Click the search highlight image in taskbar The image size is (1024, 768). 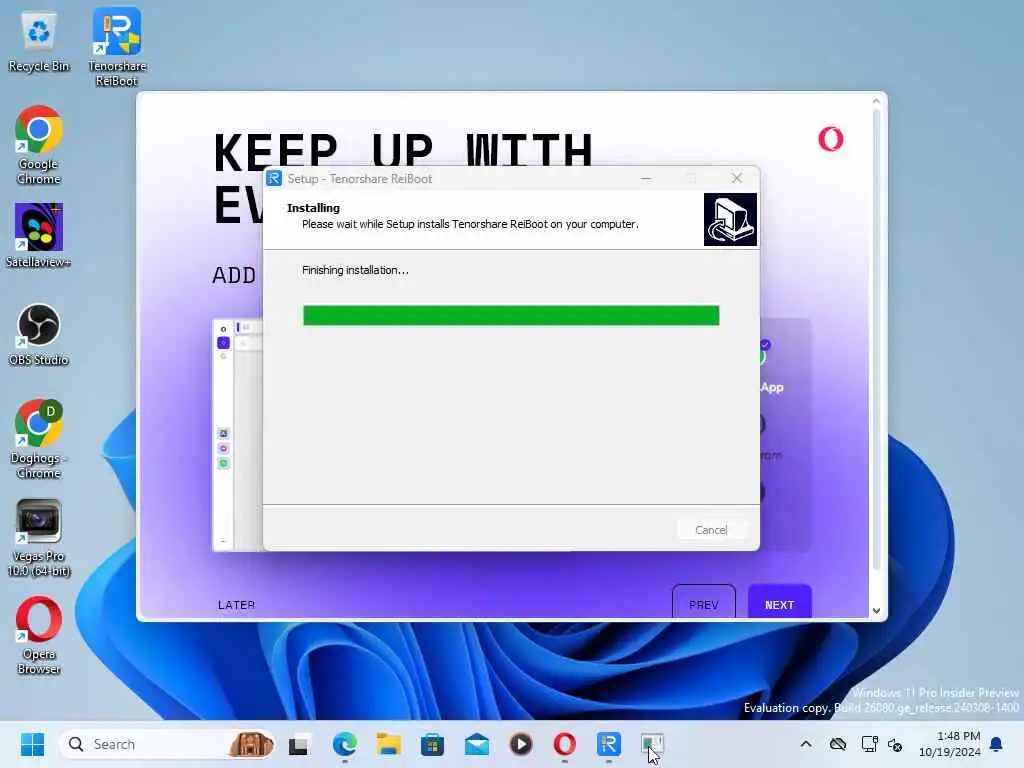pos(251,744)
